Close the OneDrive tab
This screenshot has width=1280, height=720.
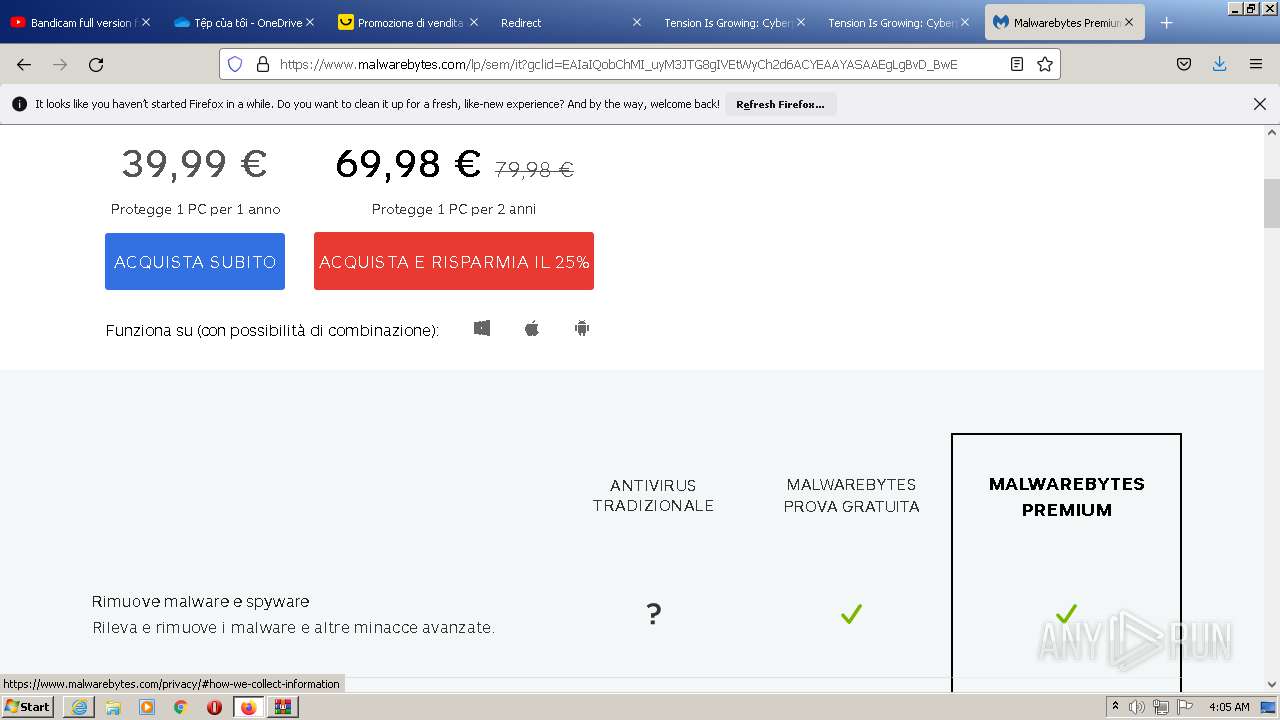tap(309, 22)
